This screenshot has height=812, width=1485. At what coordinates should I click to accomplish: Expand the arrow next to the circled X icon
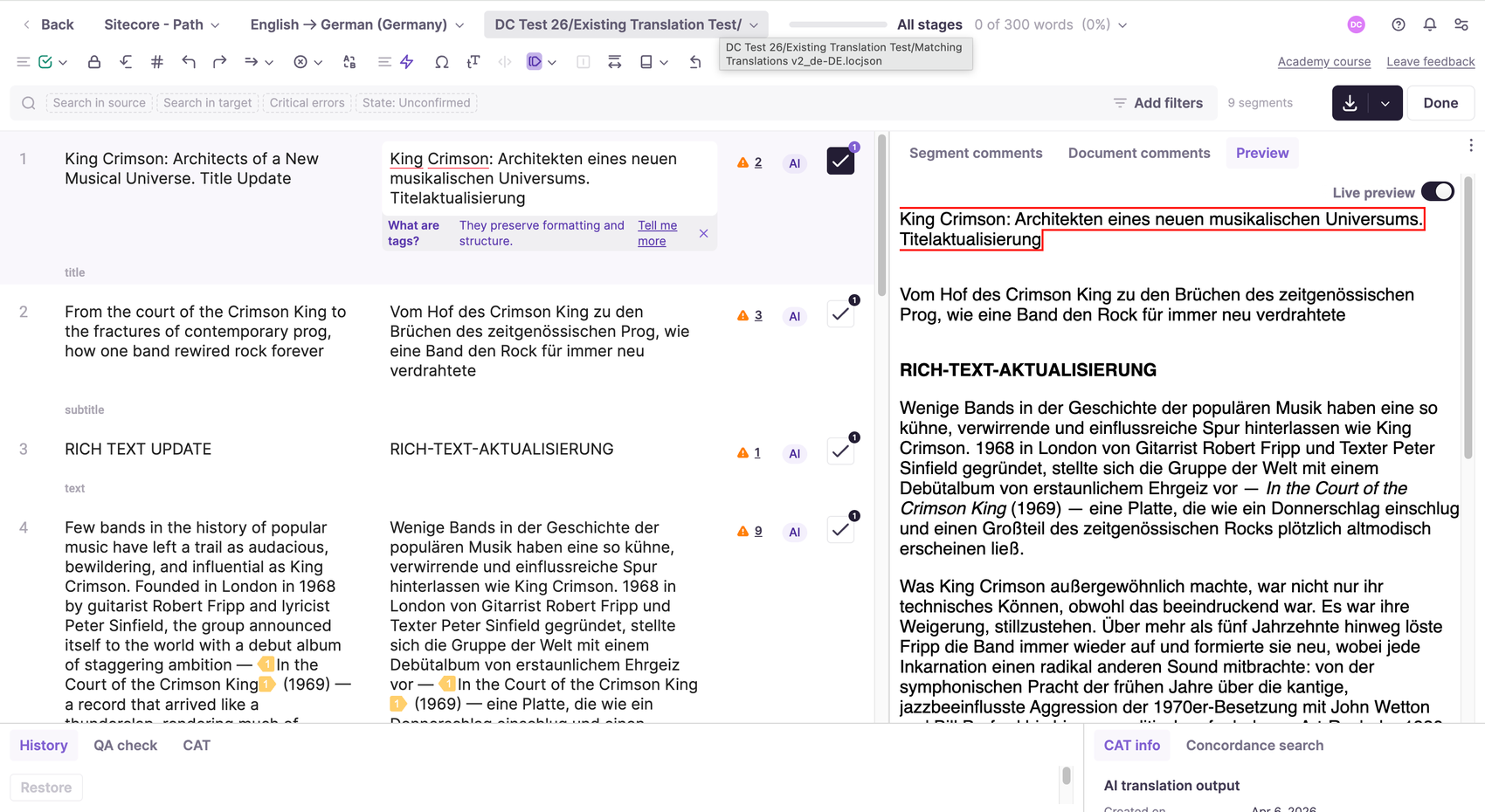tap(318, 63)
